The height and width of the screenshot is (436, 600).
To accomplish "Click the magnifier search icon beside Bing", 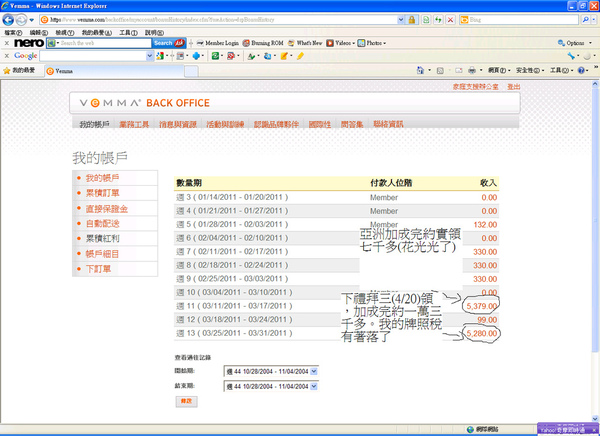I will click(585, 20).
